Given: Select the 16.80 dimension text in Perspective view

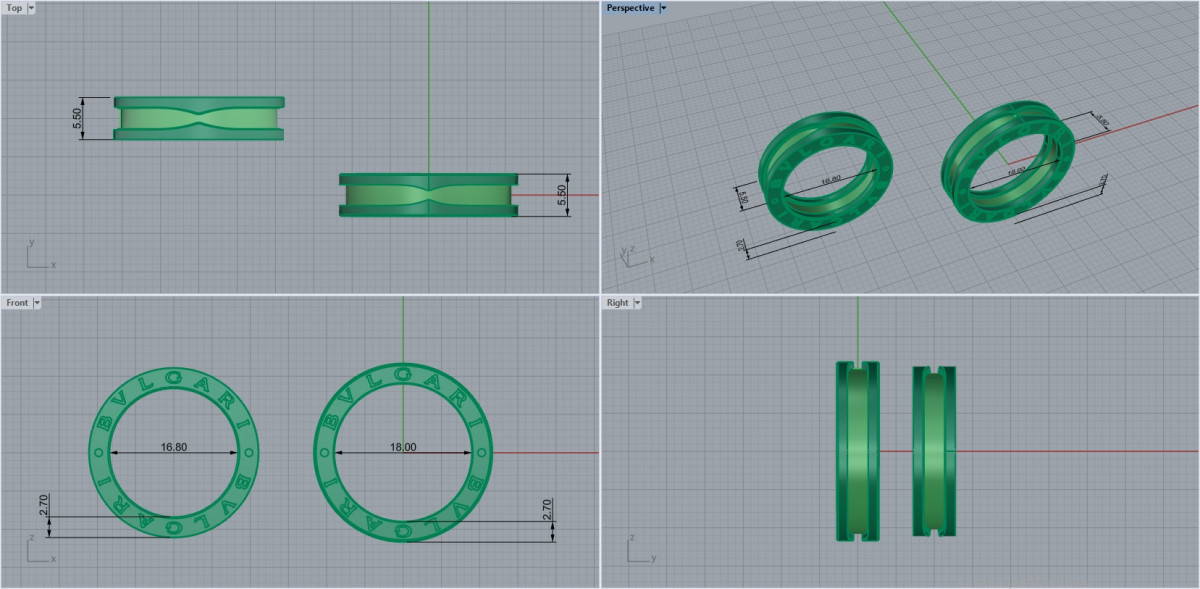Looking at the screenshot, I should point(830,182).
